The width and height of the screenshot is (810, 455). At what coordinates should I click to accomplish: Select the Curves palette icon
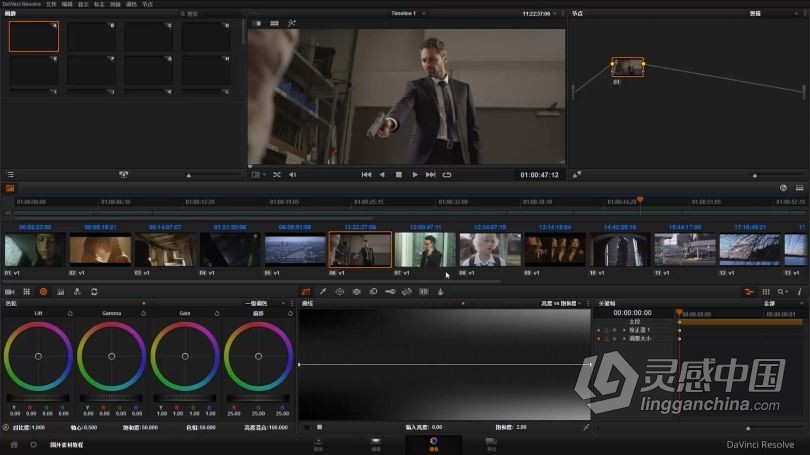tap(306, 292)
